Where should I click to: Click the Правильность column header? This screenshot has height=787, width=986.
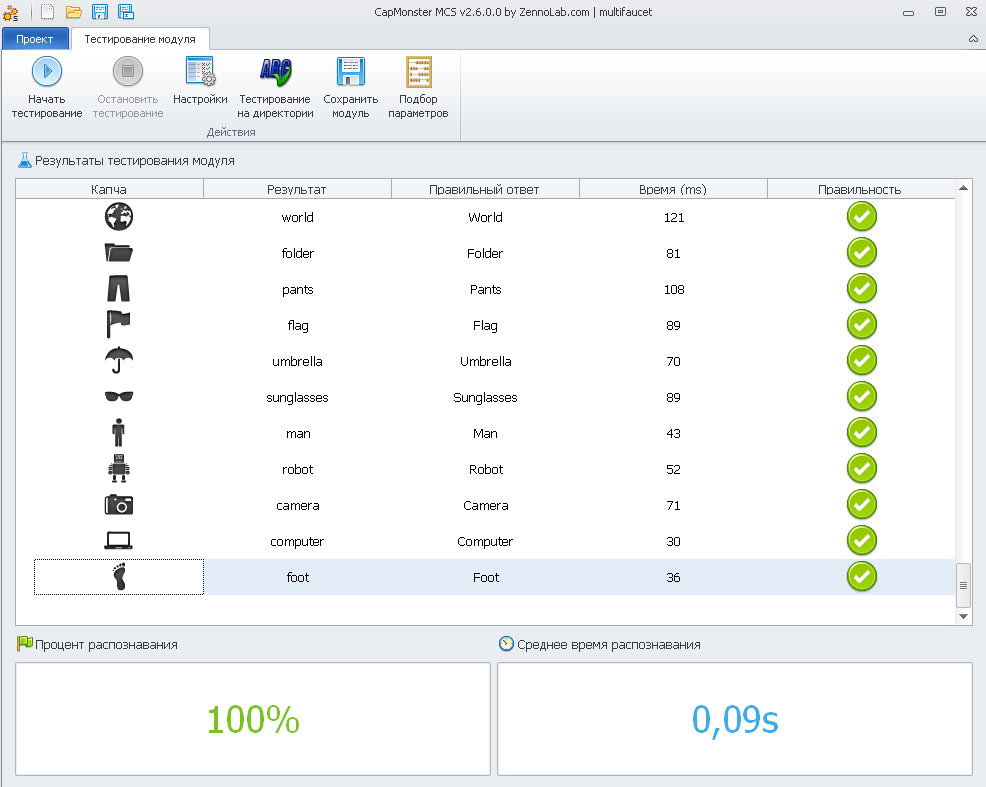[x=859, y=189]
